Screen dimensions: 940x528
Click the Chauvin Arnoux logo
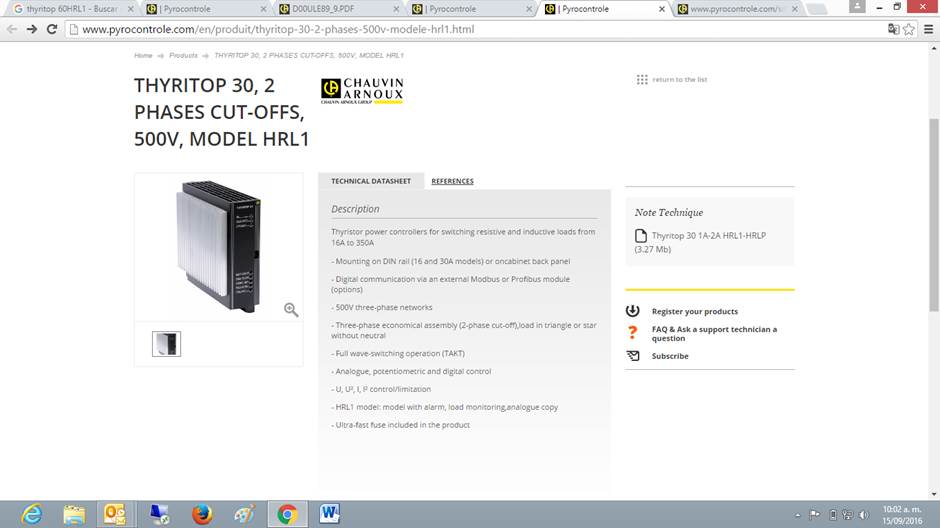pos(362,90)
